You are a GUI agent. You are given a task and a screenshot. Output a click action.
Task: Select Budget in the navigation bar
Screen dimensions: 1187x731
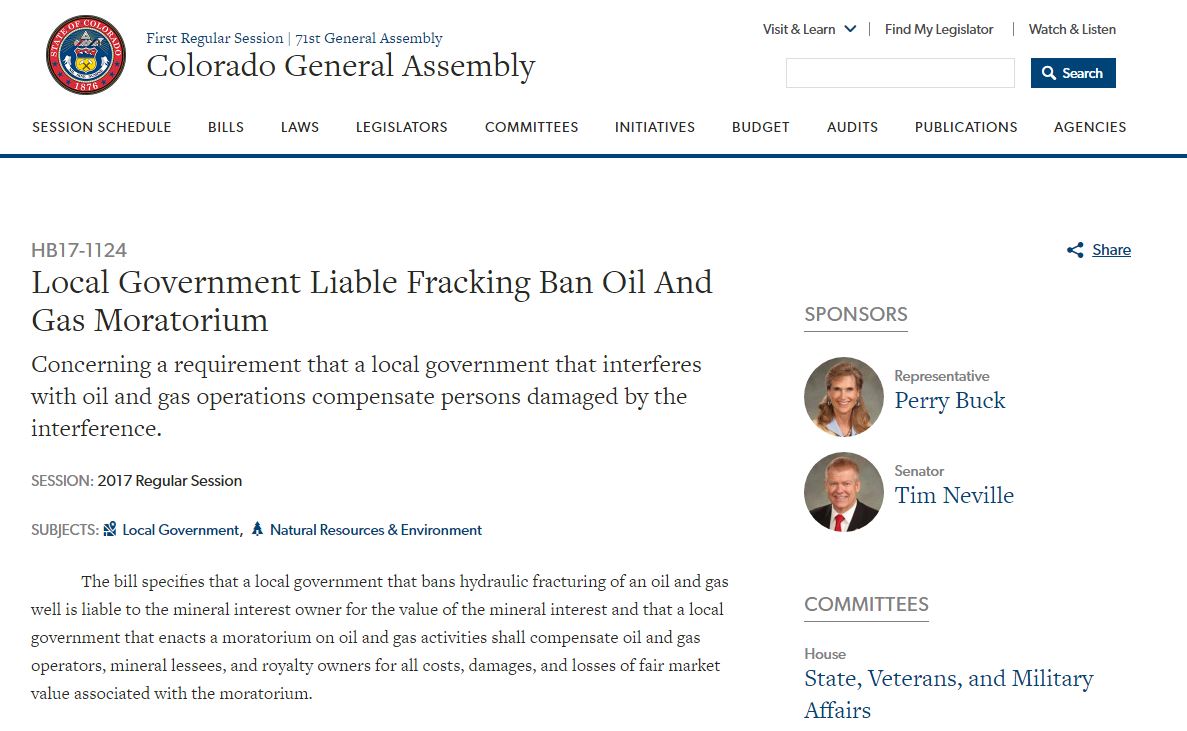[761, 127]
